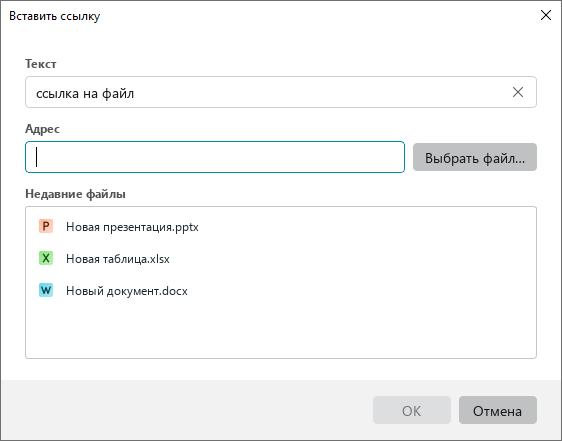
Task: Confirm the link with the OK button
Action: click(x=411, y=410)
